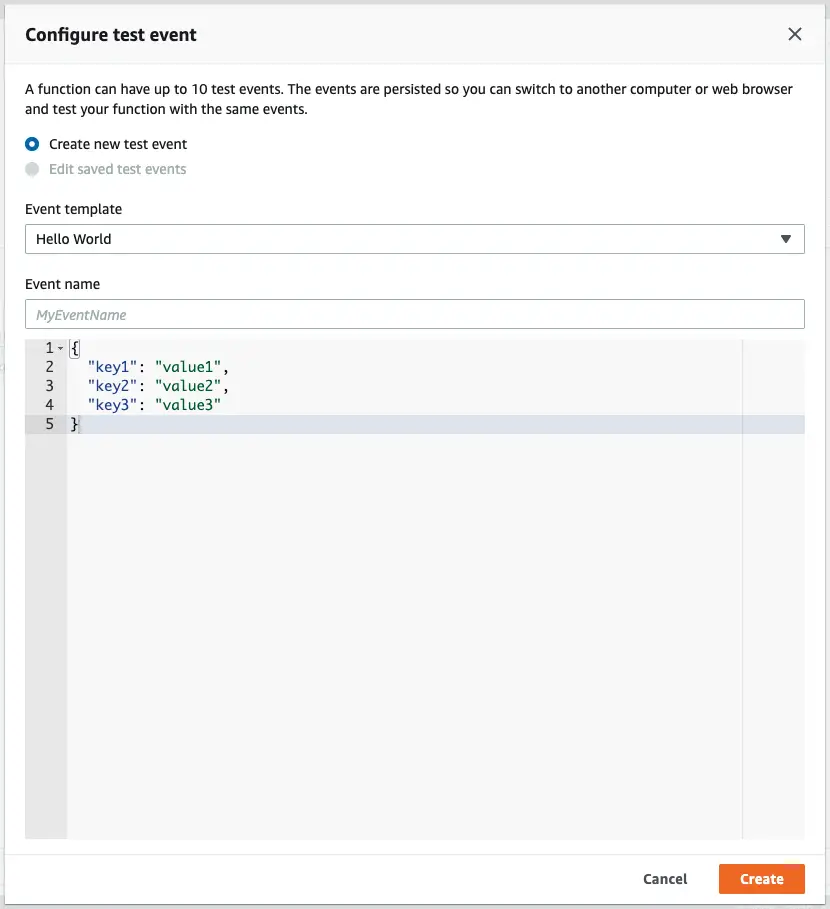The width and height of the screenshot is (830, 909).
Task: Place cursor on the value3 string
Action: [x=189, y=404]
